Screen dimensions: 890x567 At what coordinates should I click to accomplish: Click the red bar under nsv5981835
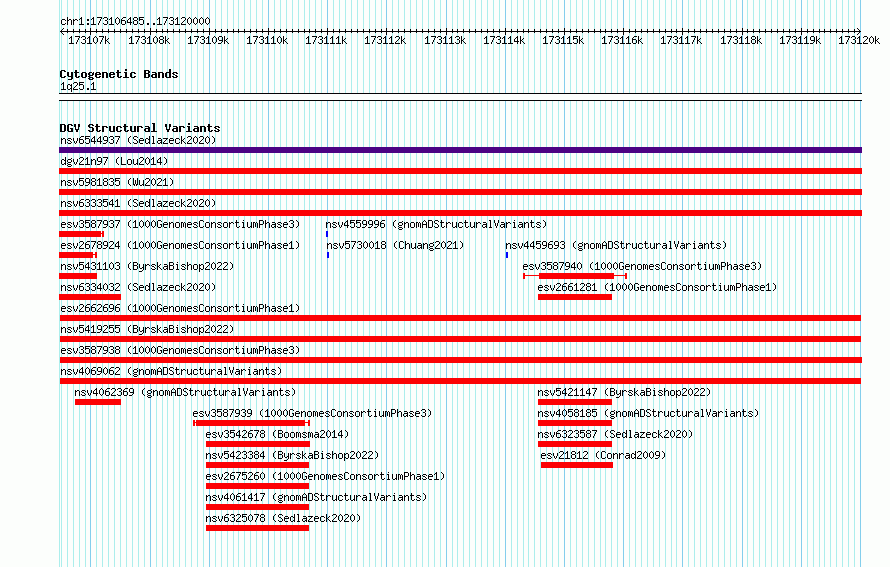tap(460, 192)
